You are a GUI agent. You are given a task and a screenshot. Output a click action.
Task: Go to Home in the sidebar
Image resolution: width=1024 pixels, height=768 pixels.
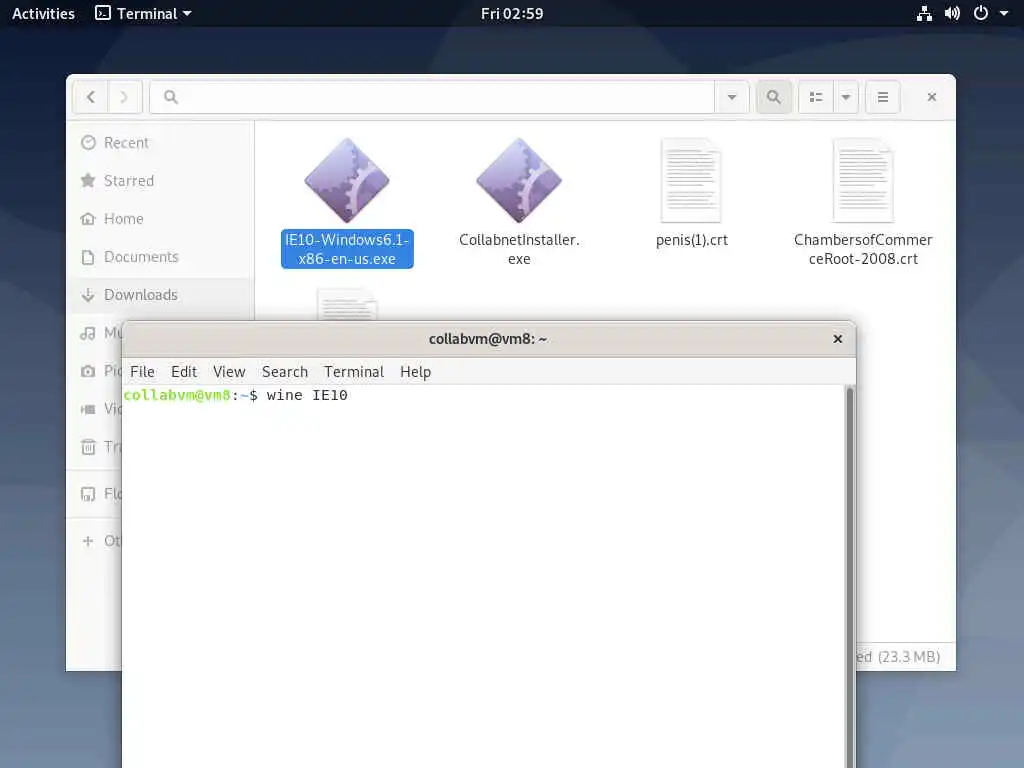(160, 219)
